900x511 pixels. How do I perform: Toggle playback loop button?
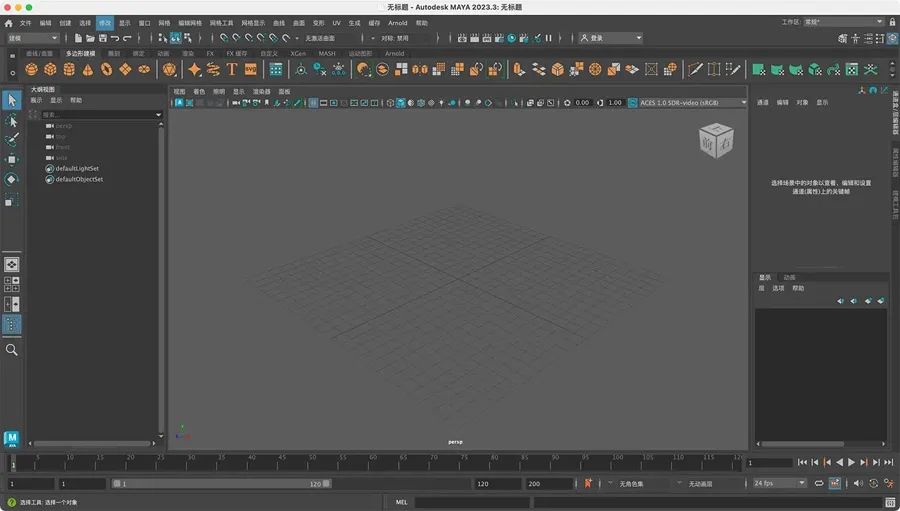(818, 483)
